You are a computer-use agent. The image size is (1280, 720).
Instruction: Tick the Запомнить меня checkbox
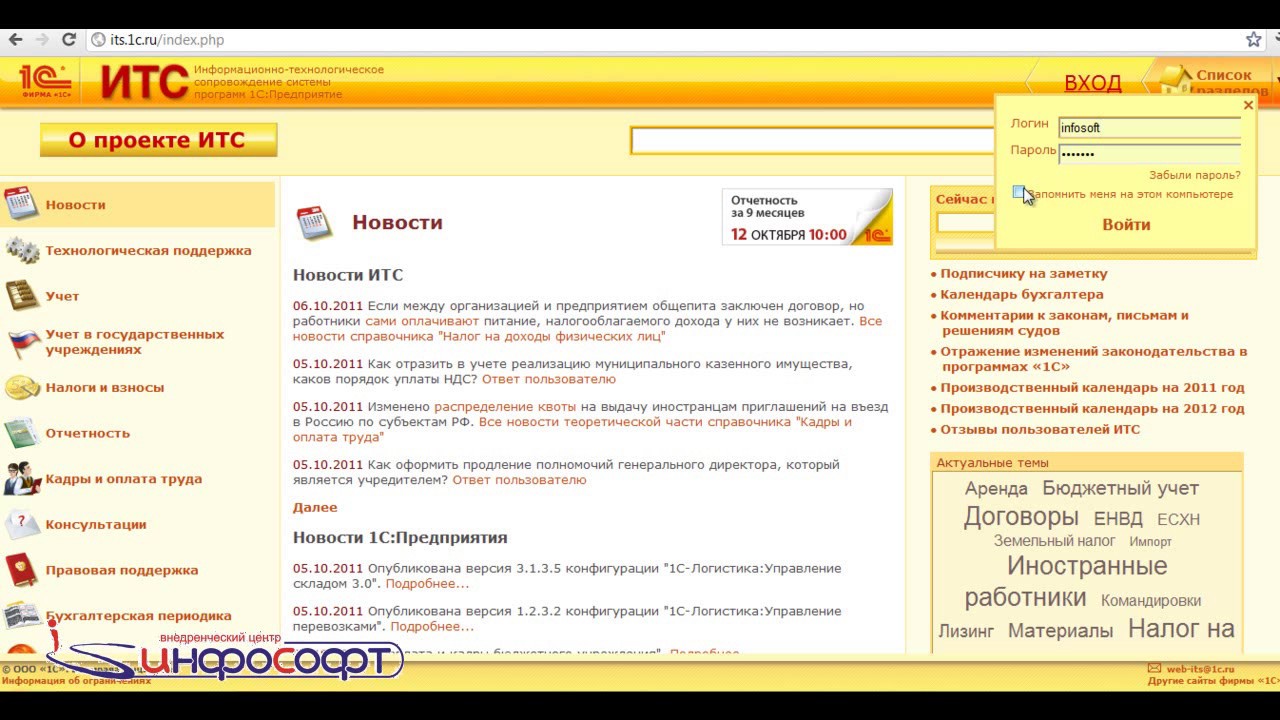pos(1018,192)
